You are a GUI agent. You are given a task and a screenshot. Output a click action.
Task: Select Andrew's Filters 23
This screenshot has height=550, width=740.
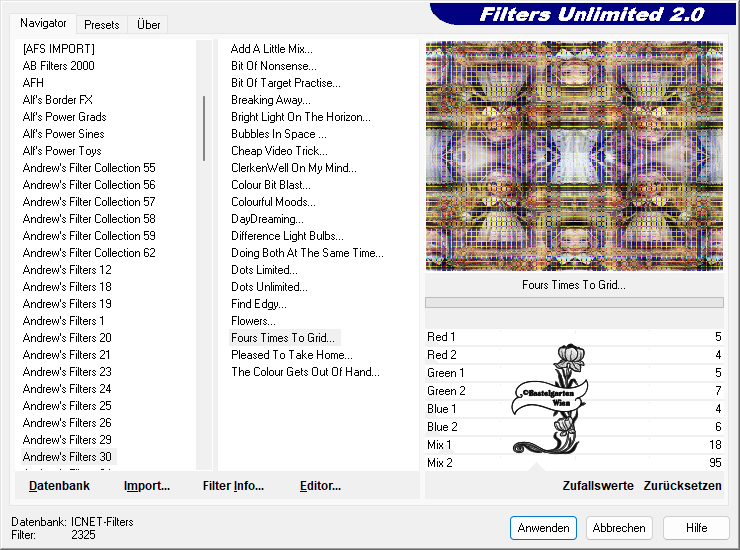67,372
